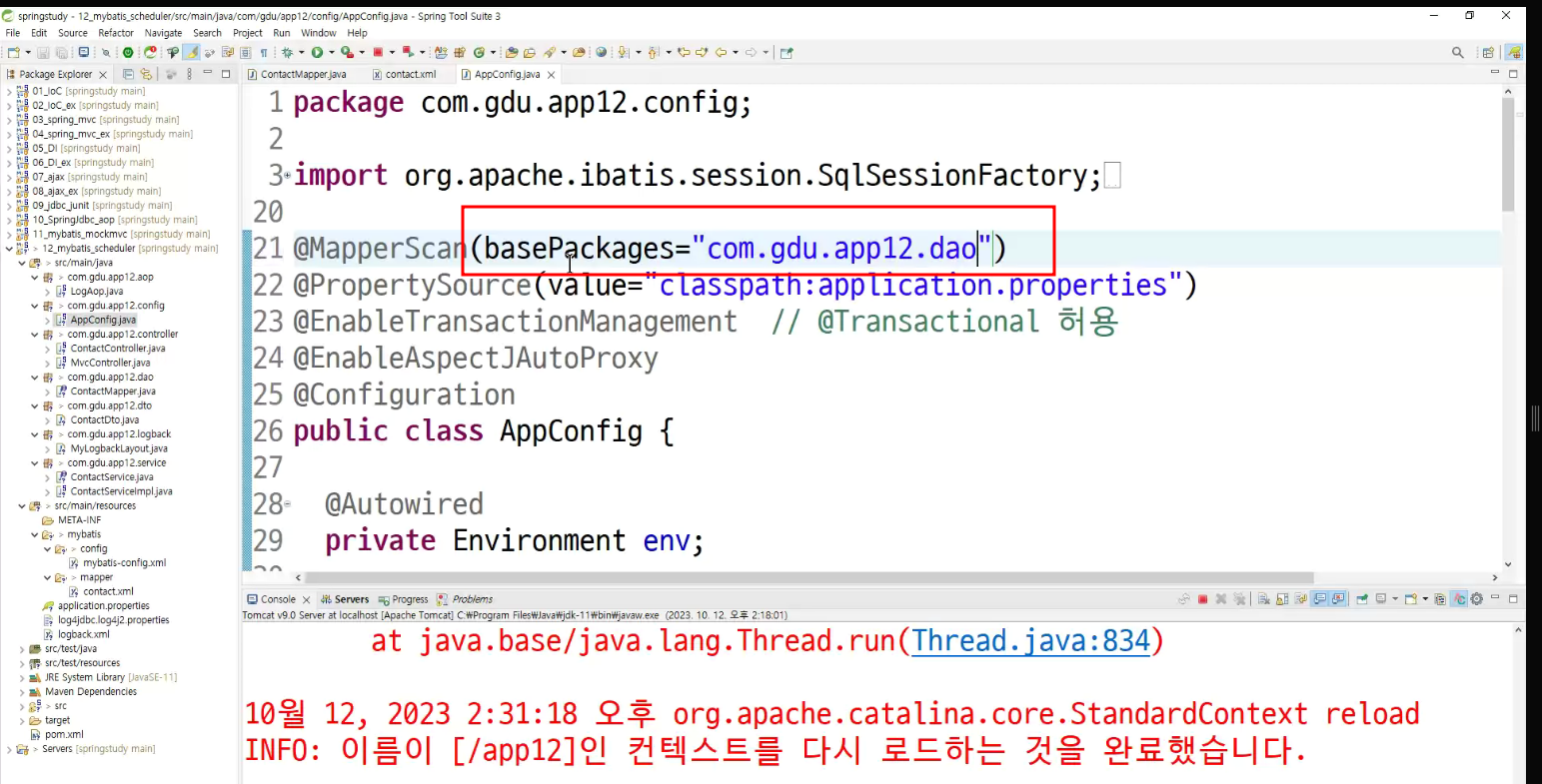Screen dimensions: 1542x784
Task: Open the Project menu
Action: click(x=248, y=33)
